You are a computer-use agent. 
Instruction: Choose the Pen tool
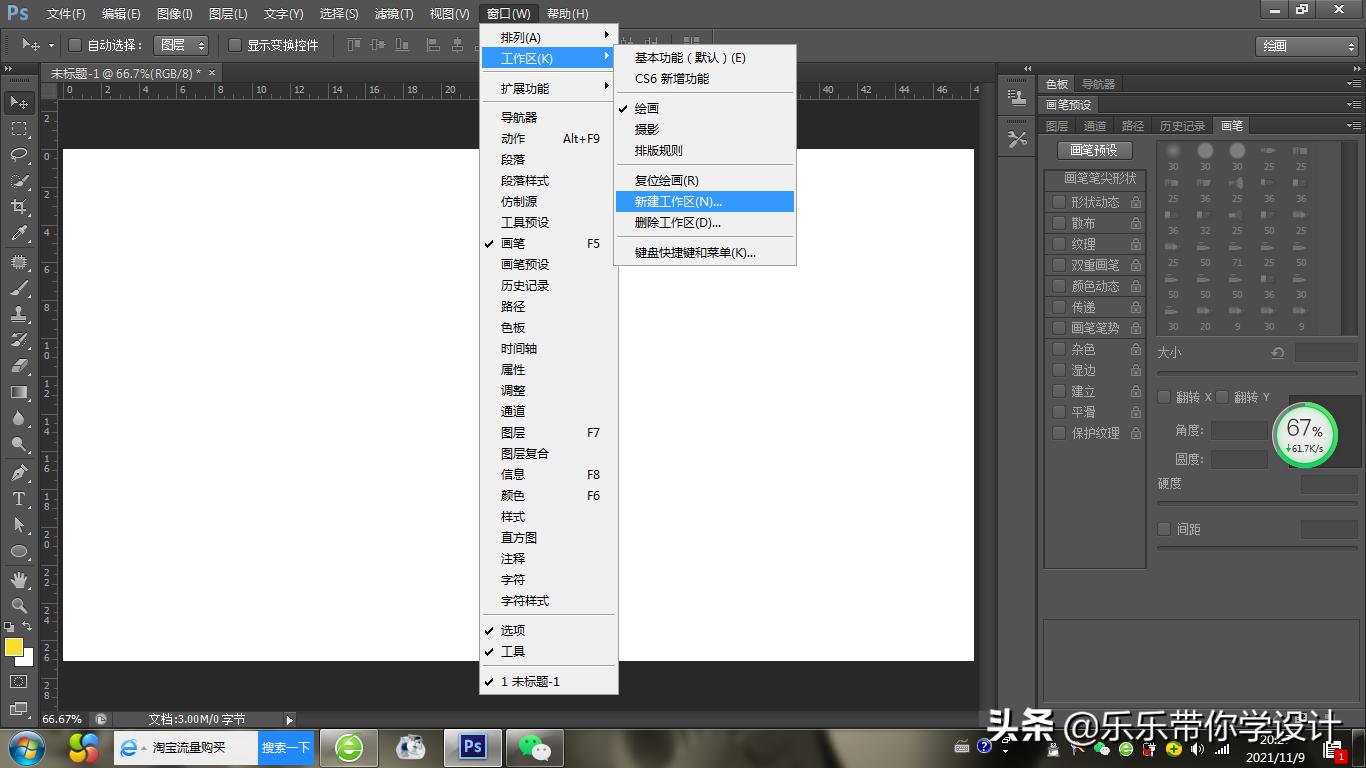pyautogui.click(x=19, y=473)
